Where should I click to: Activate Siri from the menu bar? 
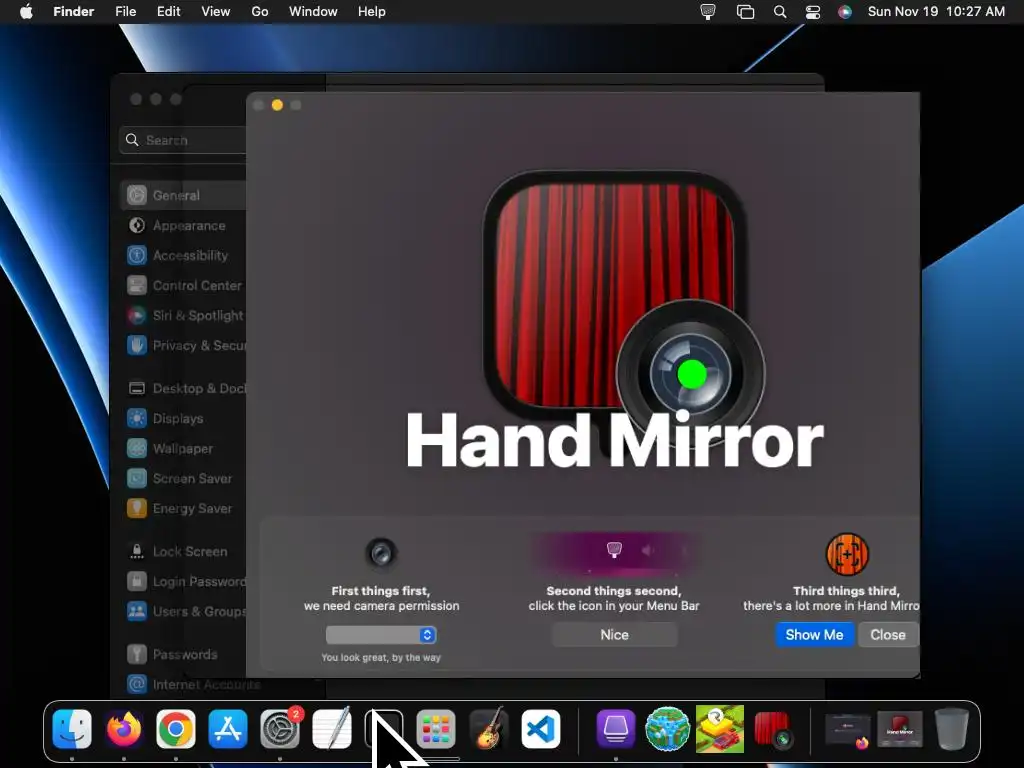845,12
